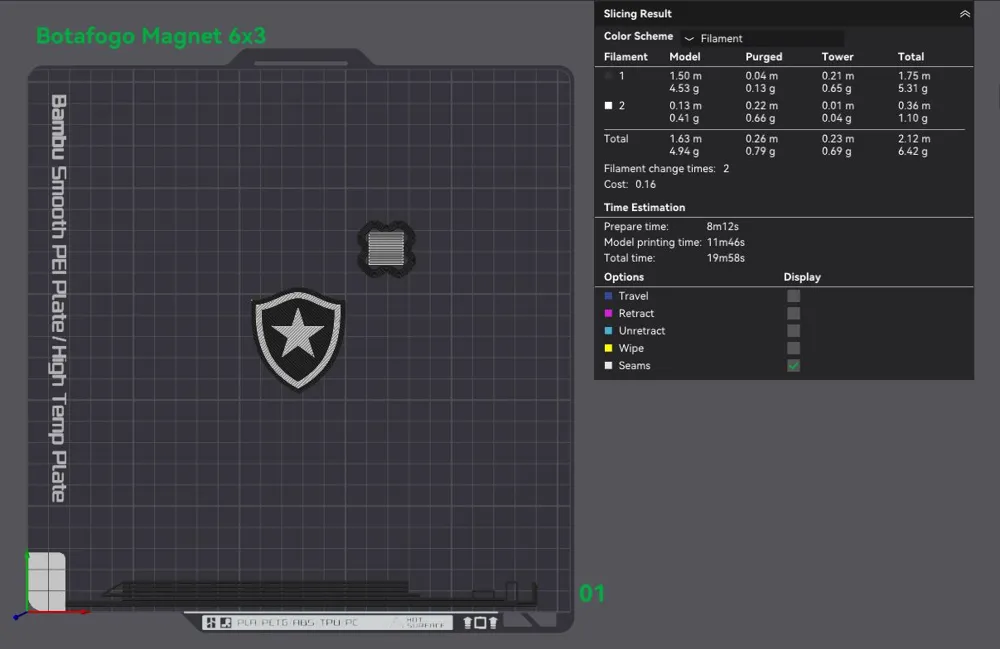Click filament 2 purged 0.66 g value
This screenshot has width=1000, height=649.
click(760, 119)
